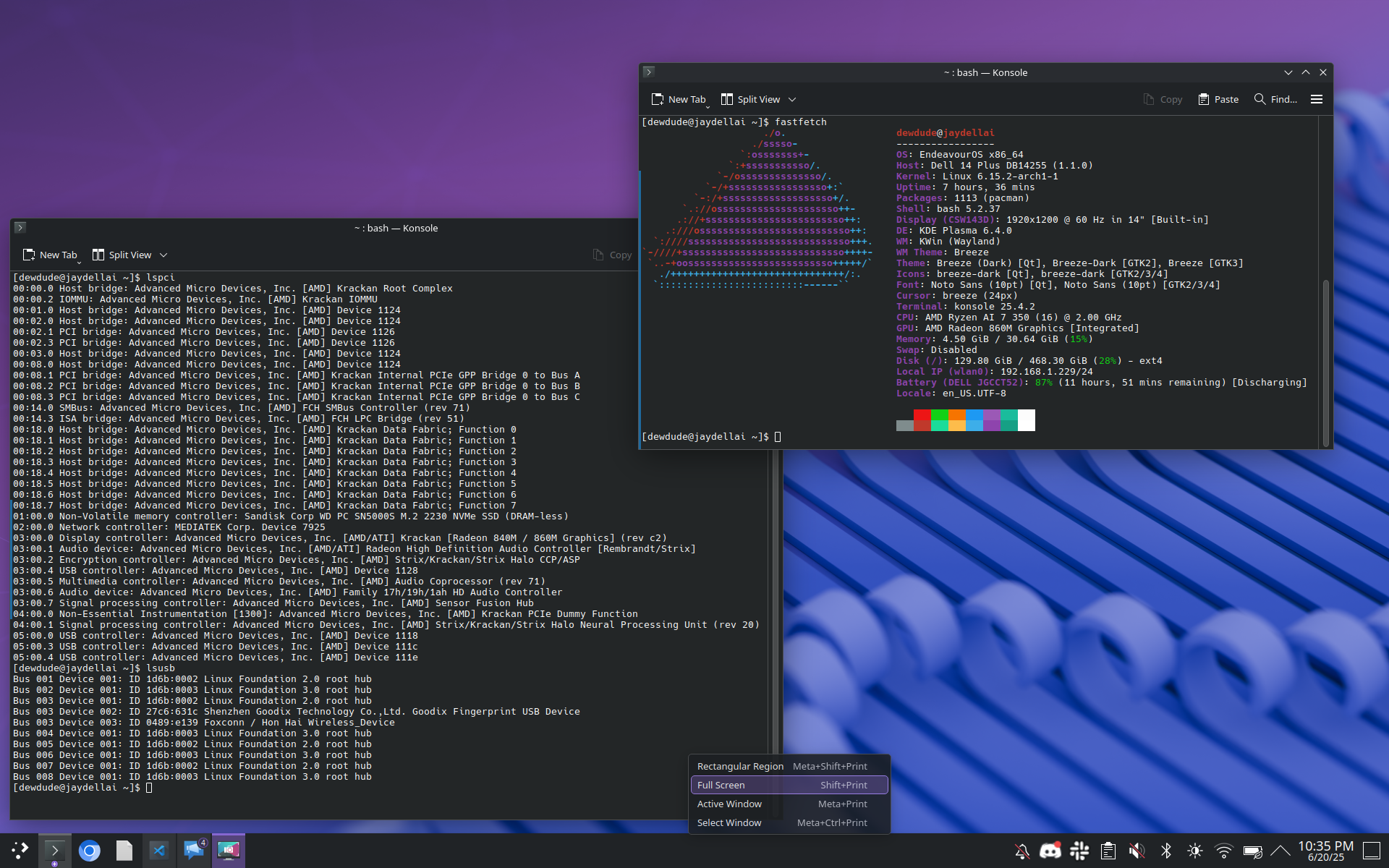Click the "Foxconn / Hon Hai Wireless_Device" line

click(204, 722)
